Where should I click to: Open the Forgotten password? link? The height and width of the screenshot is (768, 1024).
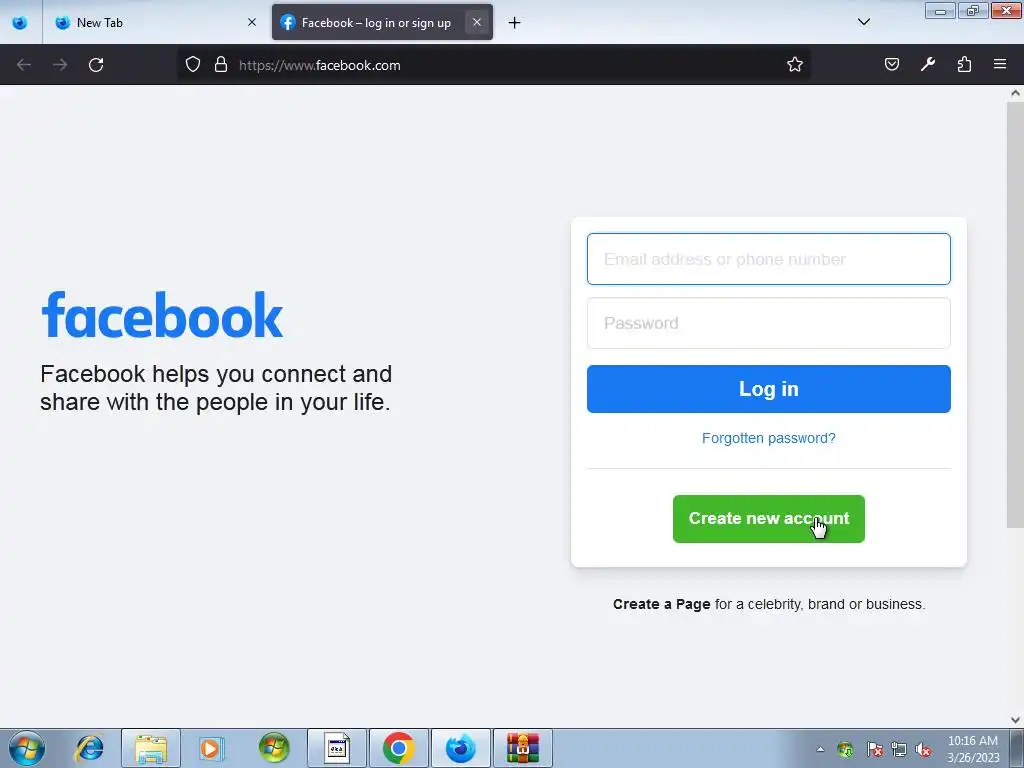769,438
